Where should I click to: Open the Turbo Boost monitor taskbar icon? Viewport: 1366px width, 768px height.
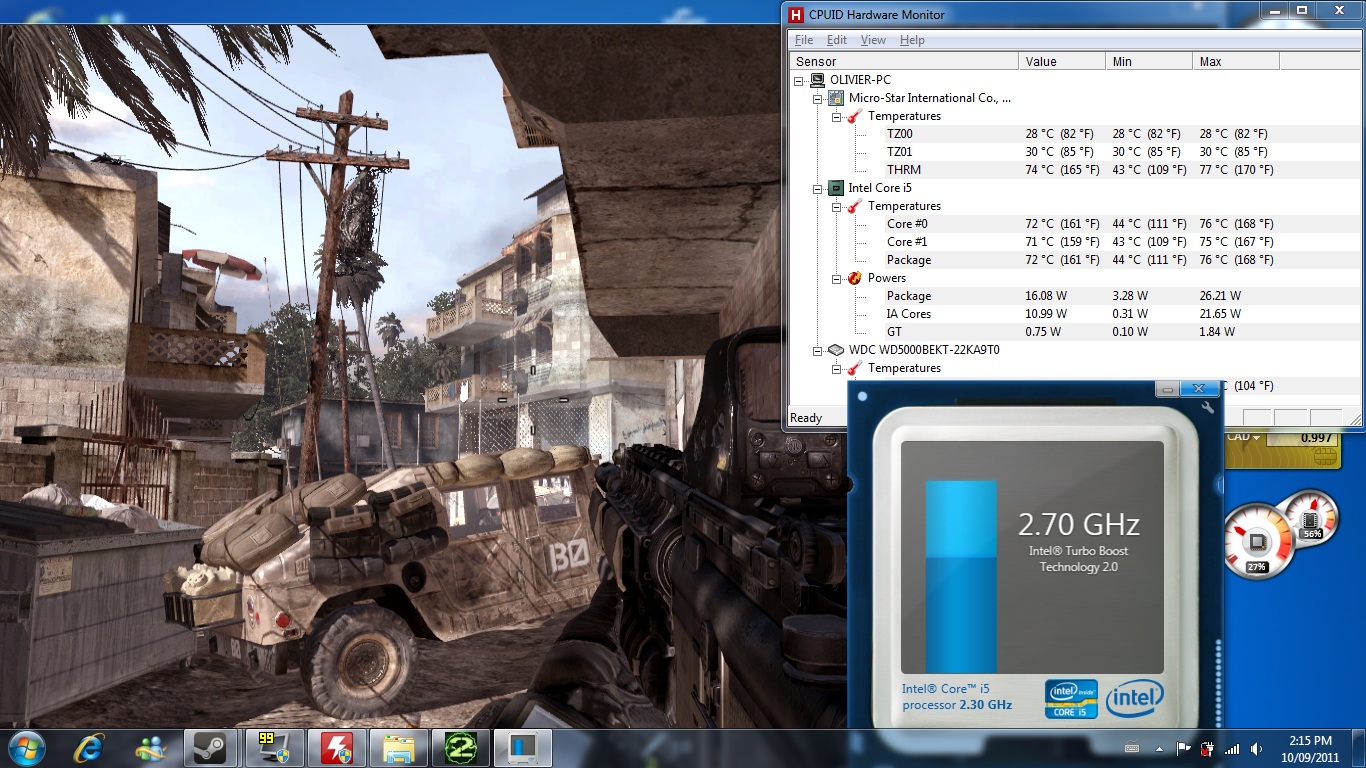(522, 748)
